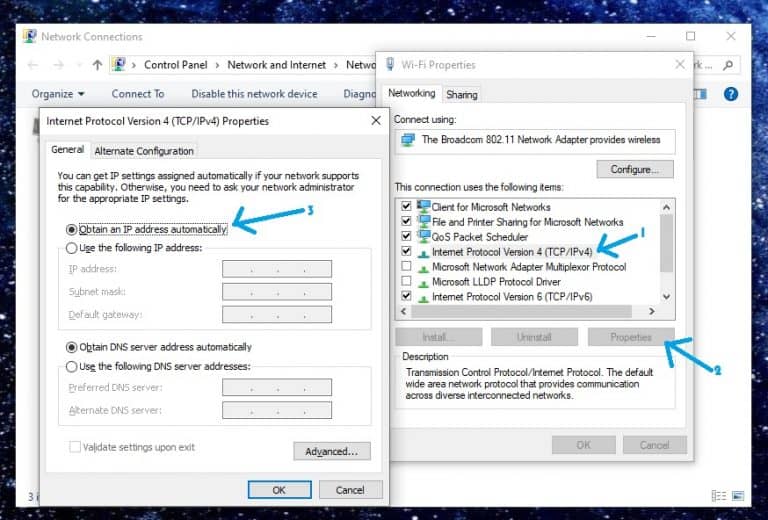768x520 pixels.
Task: Maximize the Network Connections window
Action: 691,36
